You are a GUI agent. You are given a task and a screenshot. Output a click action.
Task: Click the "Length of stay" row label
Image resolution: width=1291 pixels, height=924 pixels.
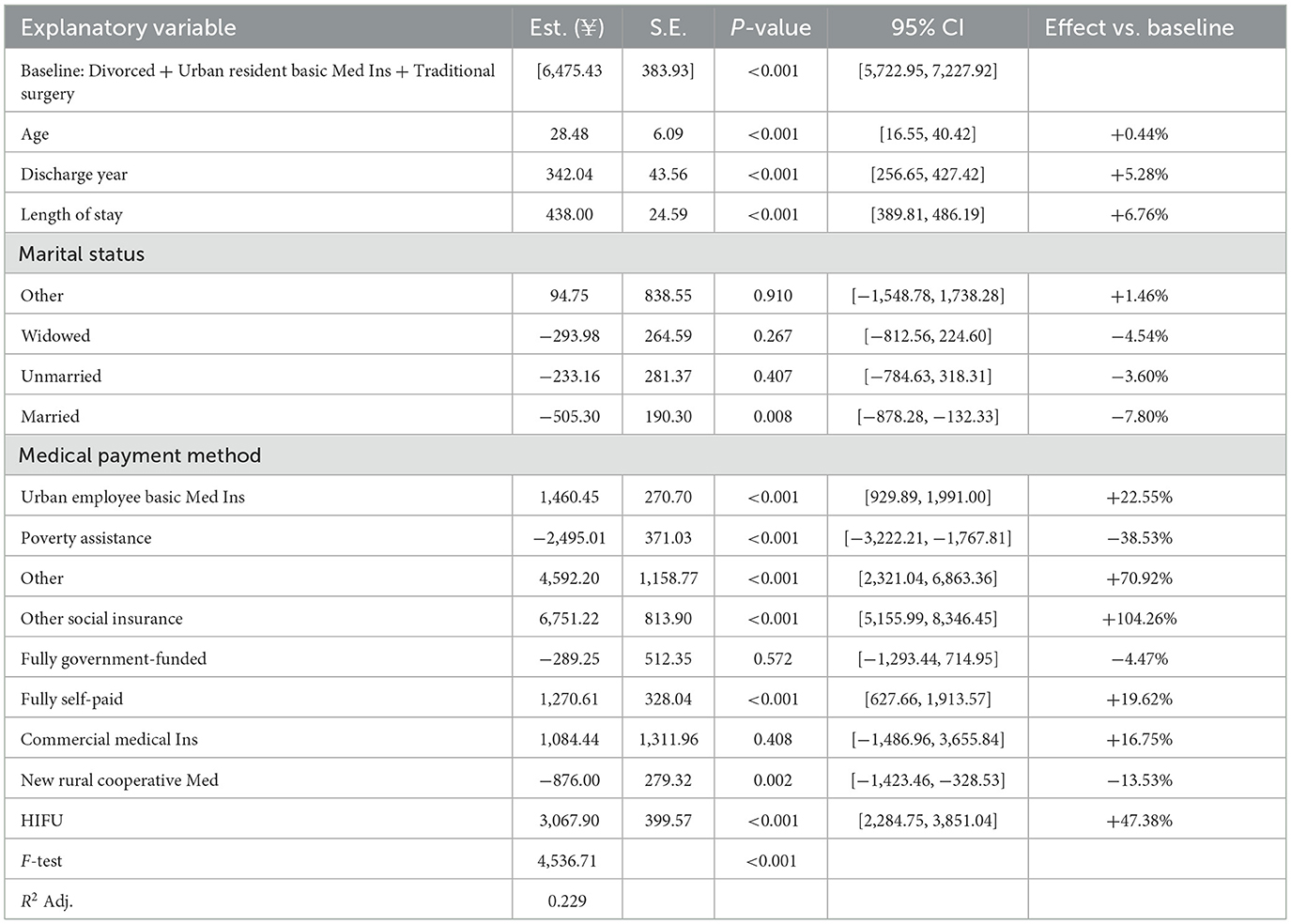pyautogui.click(x=71, y=215)
